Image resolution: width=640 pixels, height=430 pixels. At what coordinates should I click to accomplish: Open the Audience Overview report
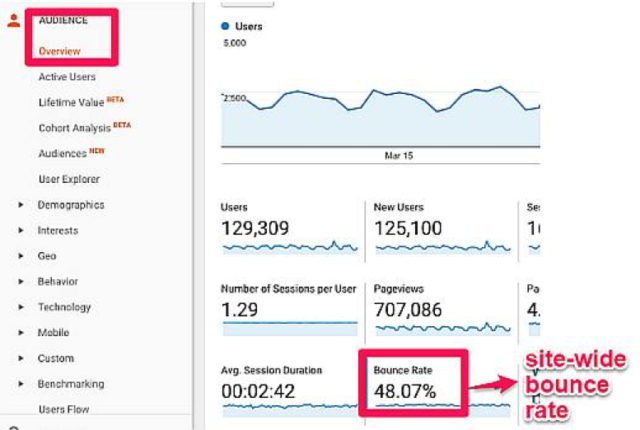pos(59,51)
